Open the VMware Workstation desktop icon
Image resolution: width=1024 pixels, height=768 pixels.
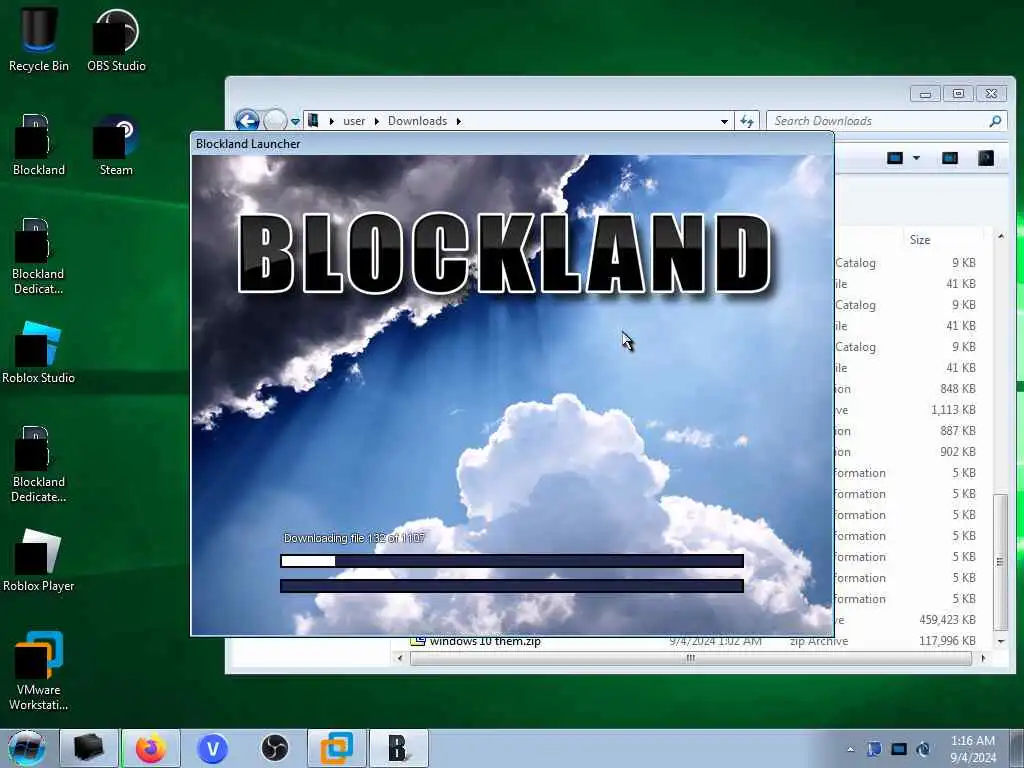coord(39,671)
